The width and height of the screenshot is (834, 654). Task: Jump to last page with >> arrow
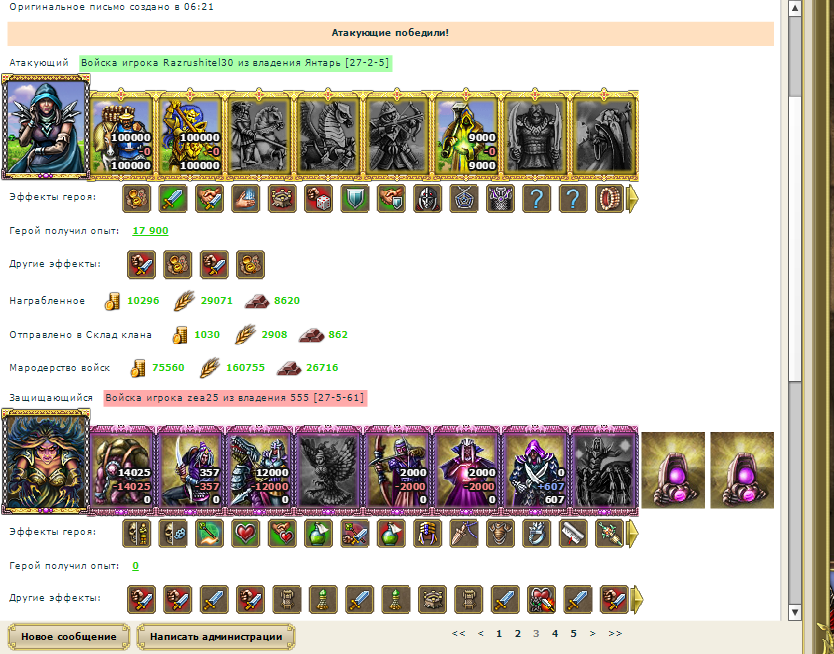[615, 634]
